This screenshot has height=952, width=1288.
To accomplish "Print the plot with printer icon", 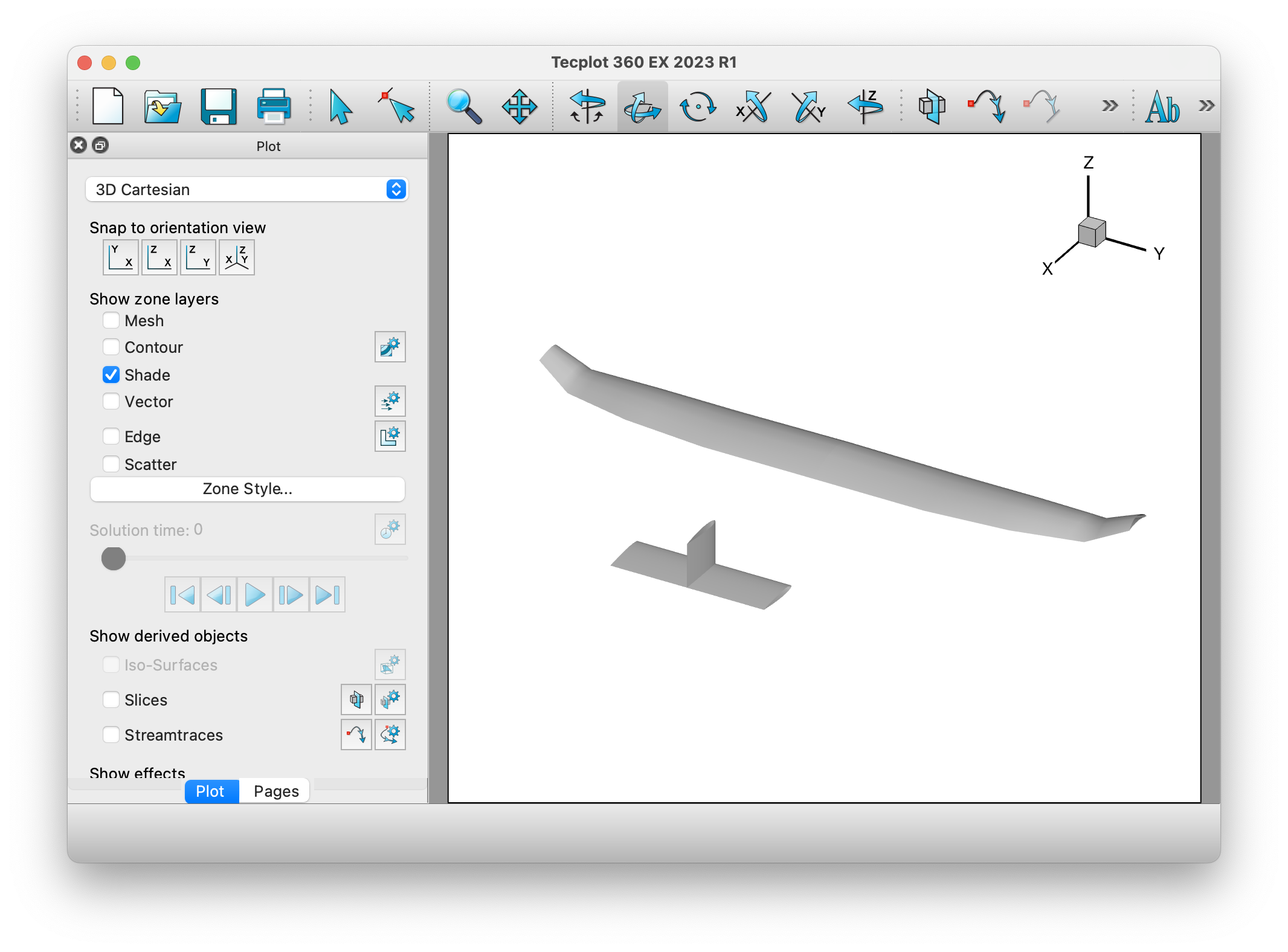I will tap(274, 106).
